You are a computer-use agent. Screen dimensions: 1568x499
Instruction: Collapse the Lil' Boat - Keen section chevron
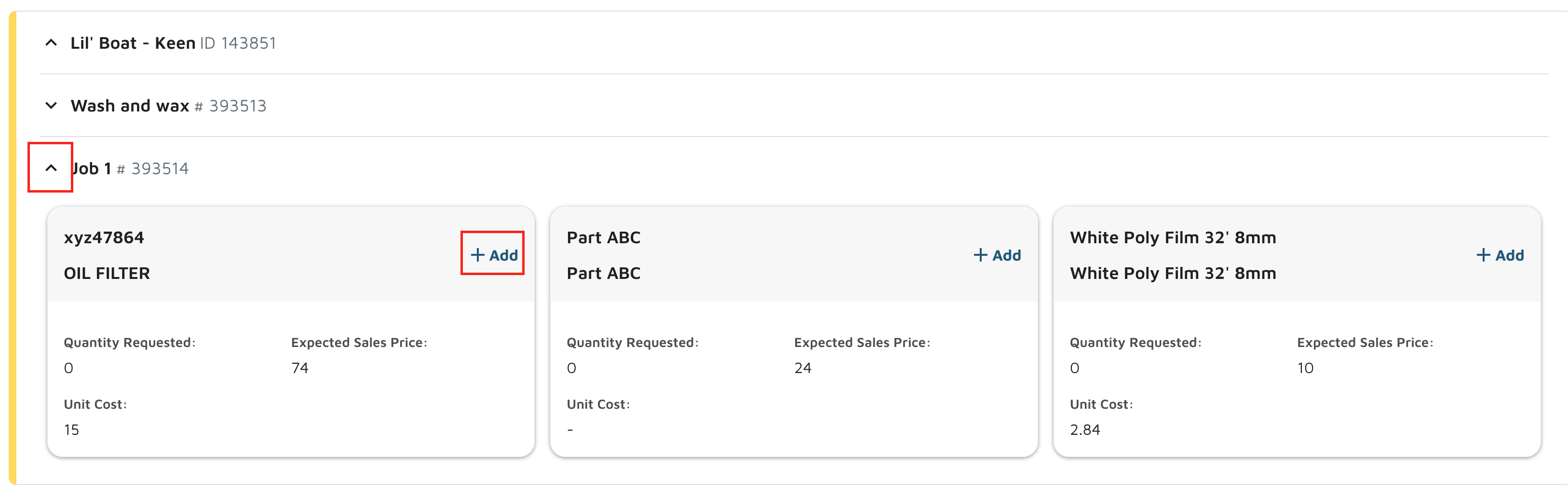pyautogui.click(x=51, y=43)
